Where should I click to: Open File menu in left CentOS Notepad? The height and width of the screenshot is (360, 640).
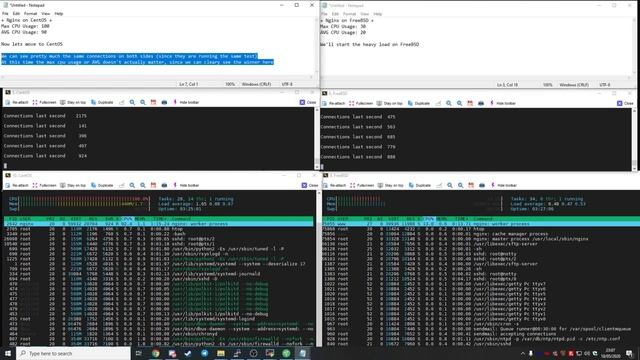click(5, 13)
